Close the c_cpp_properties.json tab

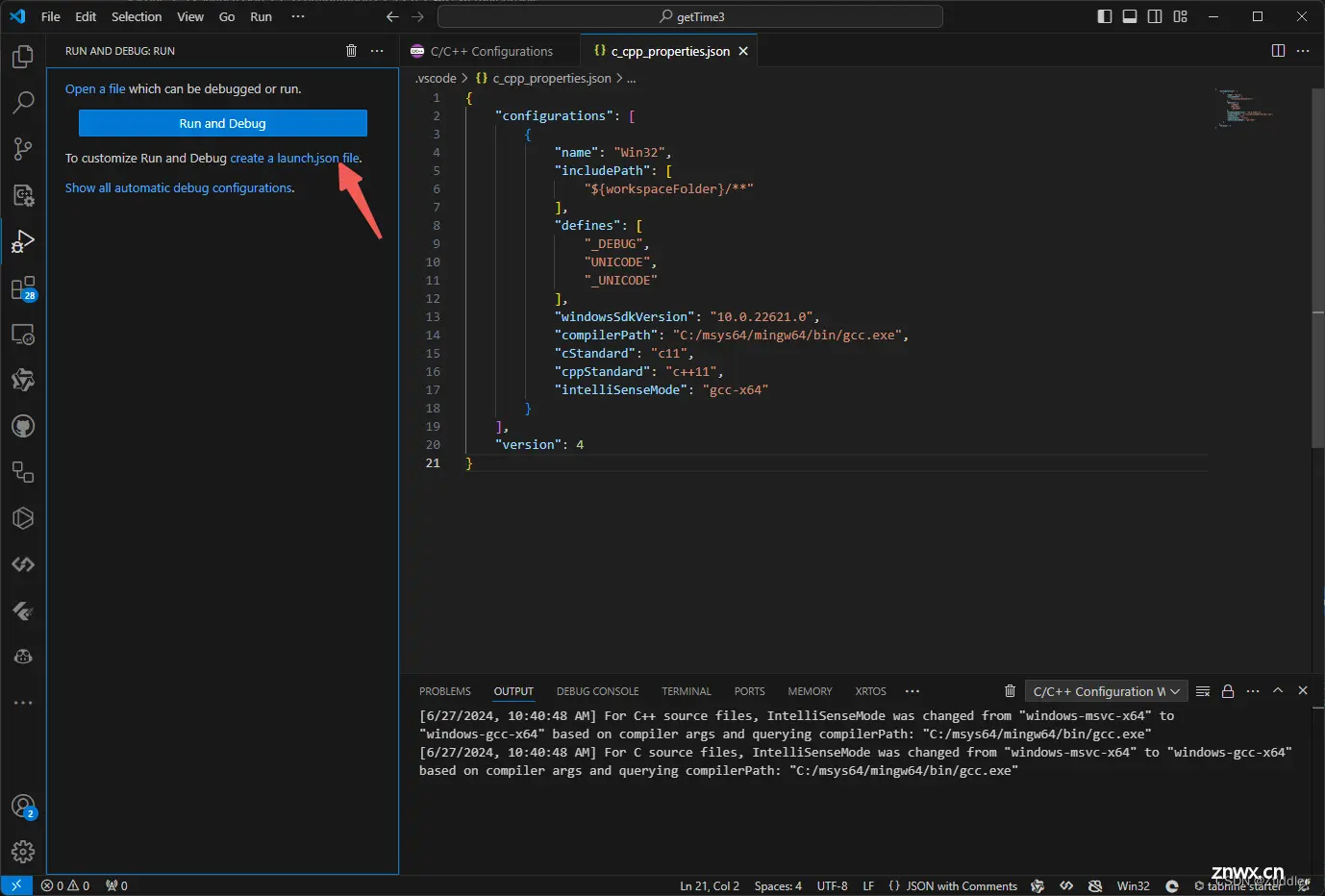pyautogui.click(x=743, y=51)
